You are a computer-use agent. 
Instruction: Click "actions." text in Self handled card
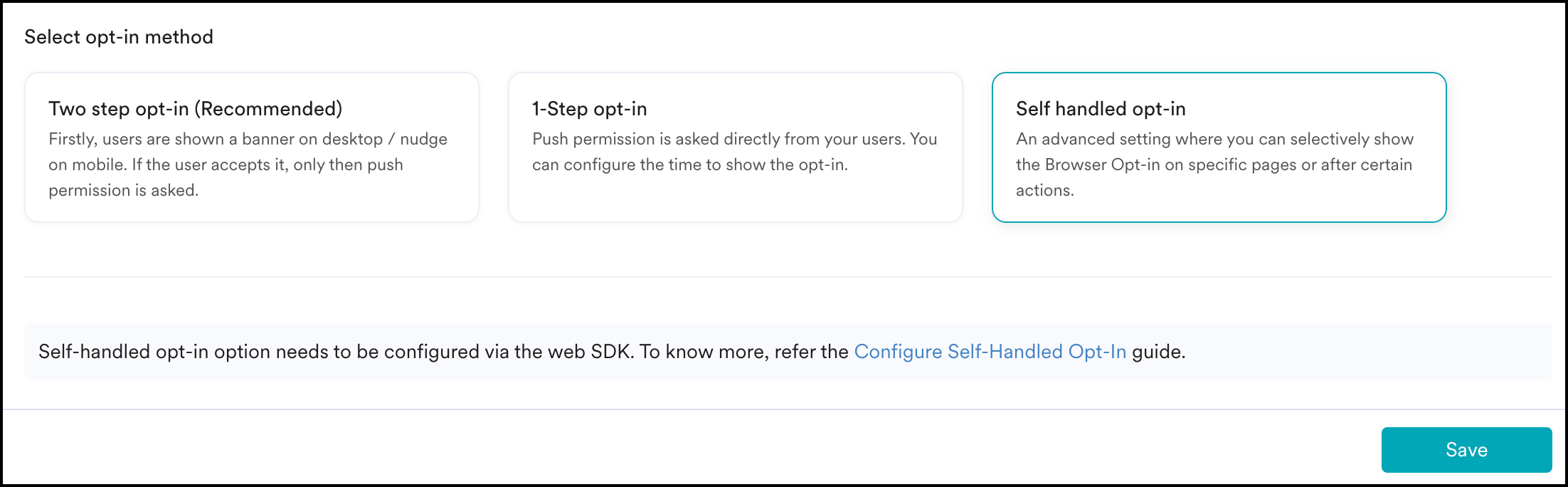(1044, 191)
